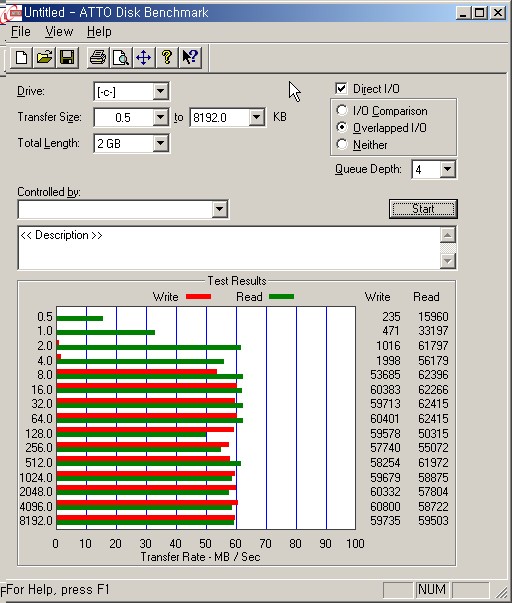Open the Controlled by dropdown
The height and width of the screenshot is (603, 512).
tap(219, 209)
